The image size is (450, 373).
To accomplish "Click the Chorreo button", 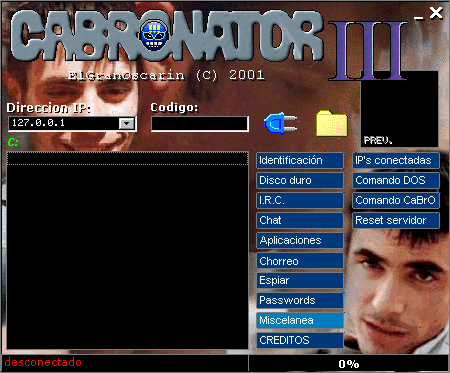I will (x=300, y=261).
